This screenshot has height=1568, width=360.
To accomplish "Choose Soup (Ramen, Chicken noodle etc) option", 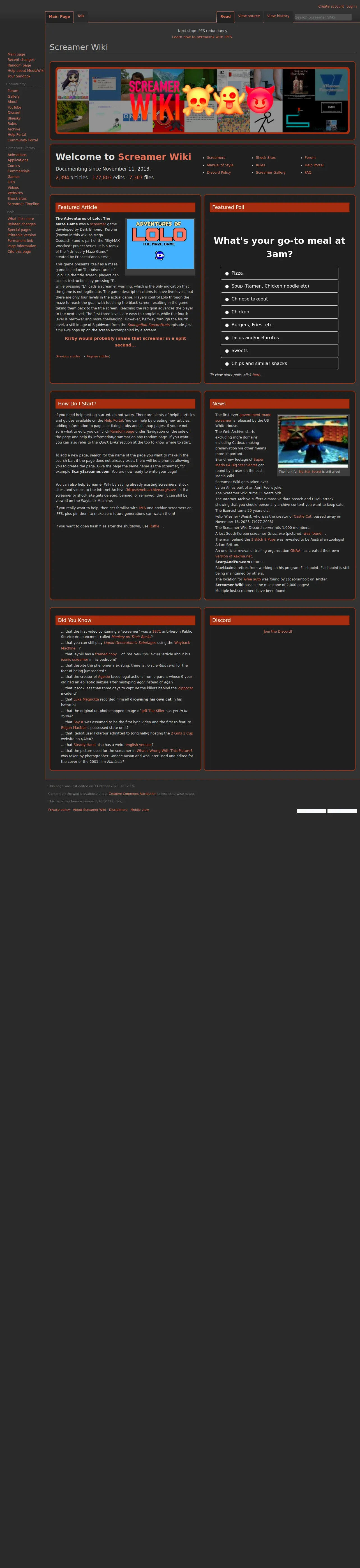I will click(x=279, y=286).
